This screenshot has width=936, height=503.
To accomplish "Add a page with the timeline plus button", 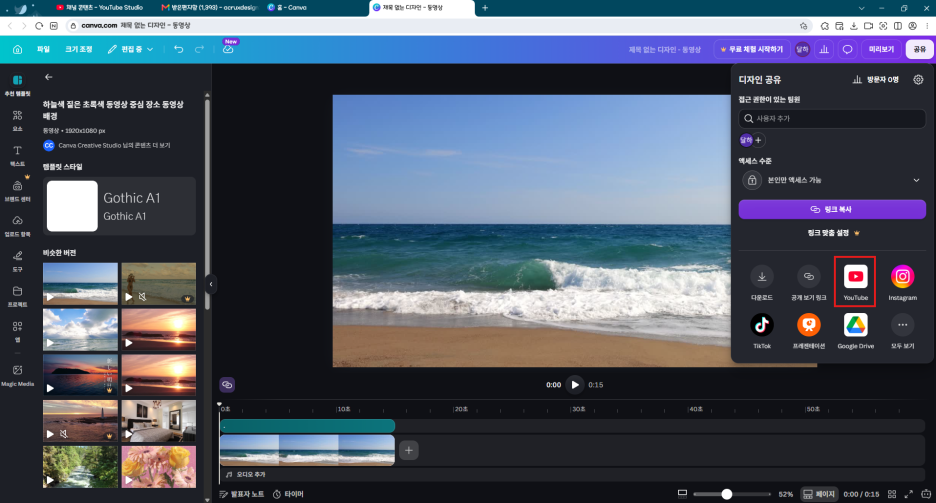I will [408, 450].
